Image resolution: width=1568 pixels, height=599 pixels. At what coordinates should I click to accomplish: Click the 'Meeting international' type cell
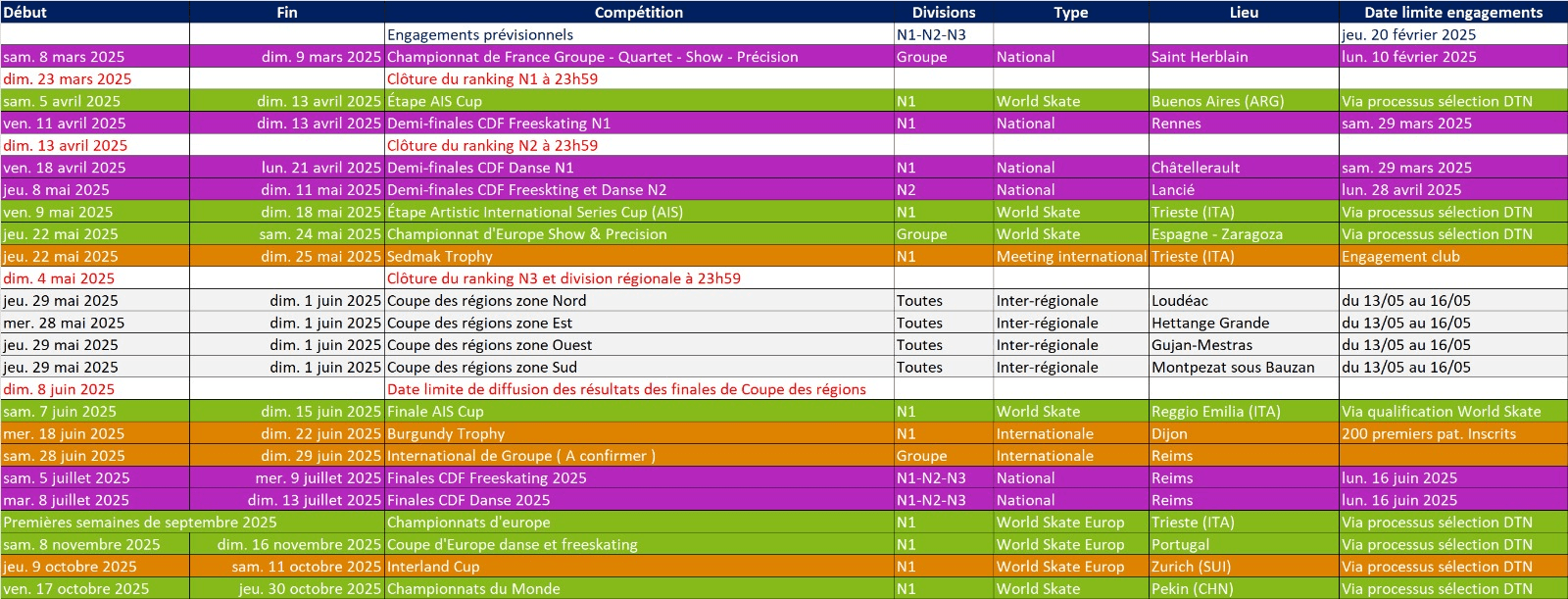1071,256
